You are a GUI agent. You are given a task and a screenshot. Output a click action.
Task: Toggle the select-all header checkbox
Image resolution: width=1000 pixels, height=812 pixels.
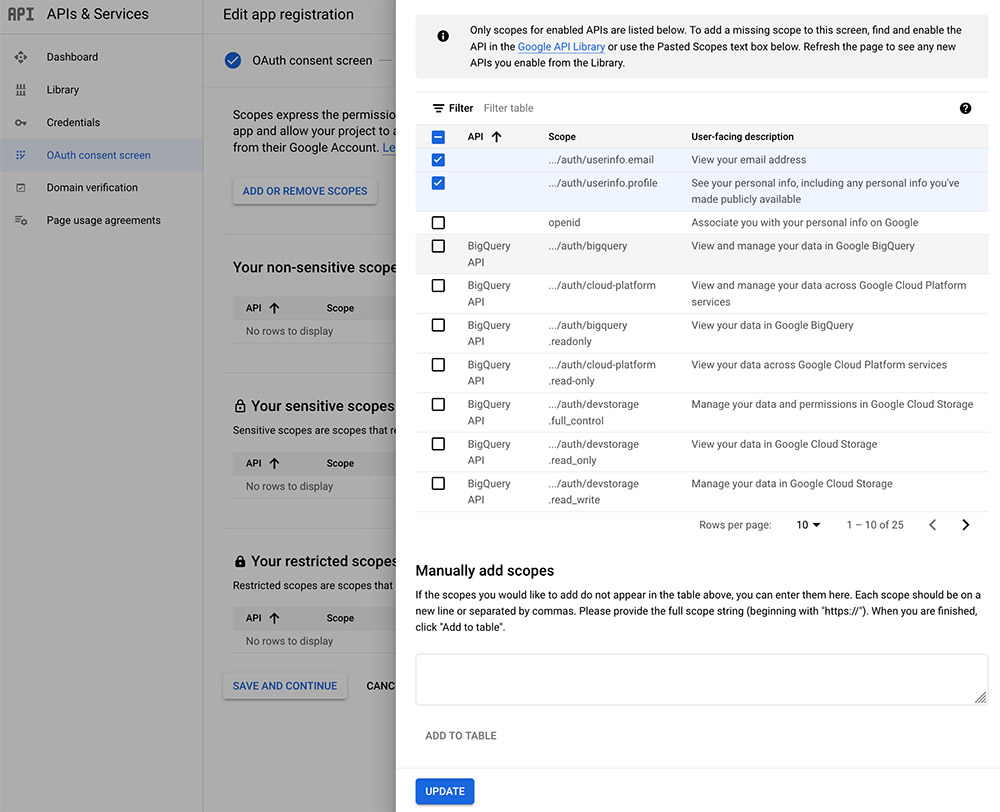coord(438,137)
